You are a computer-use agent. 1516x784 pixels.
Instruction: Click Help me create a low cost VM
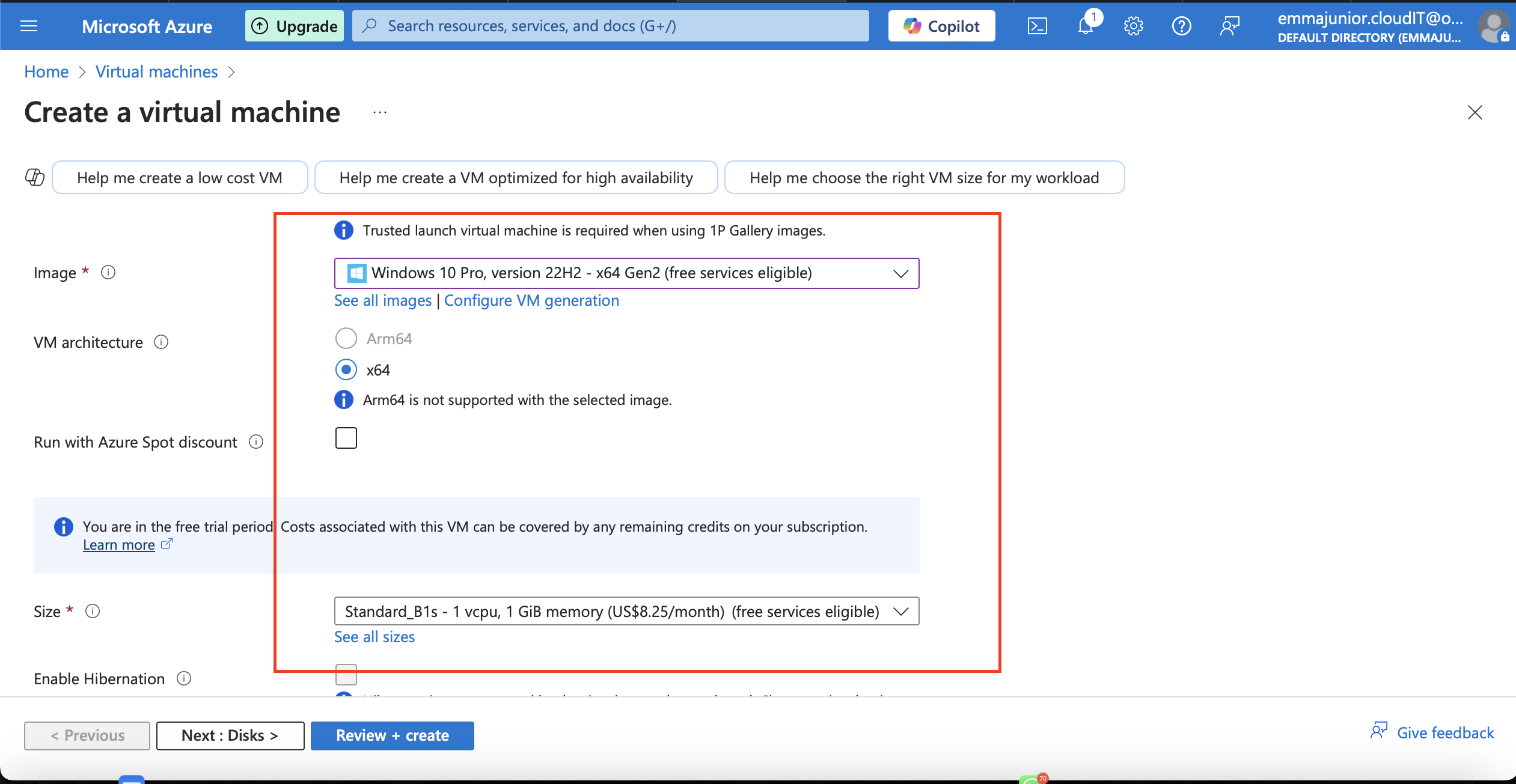(x=180, y=177)
